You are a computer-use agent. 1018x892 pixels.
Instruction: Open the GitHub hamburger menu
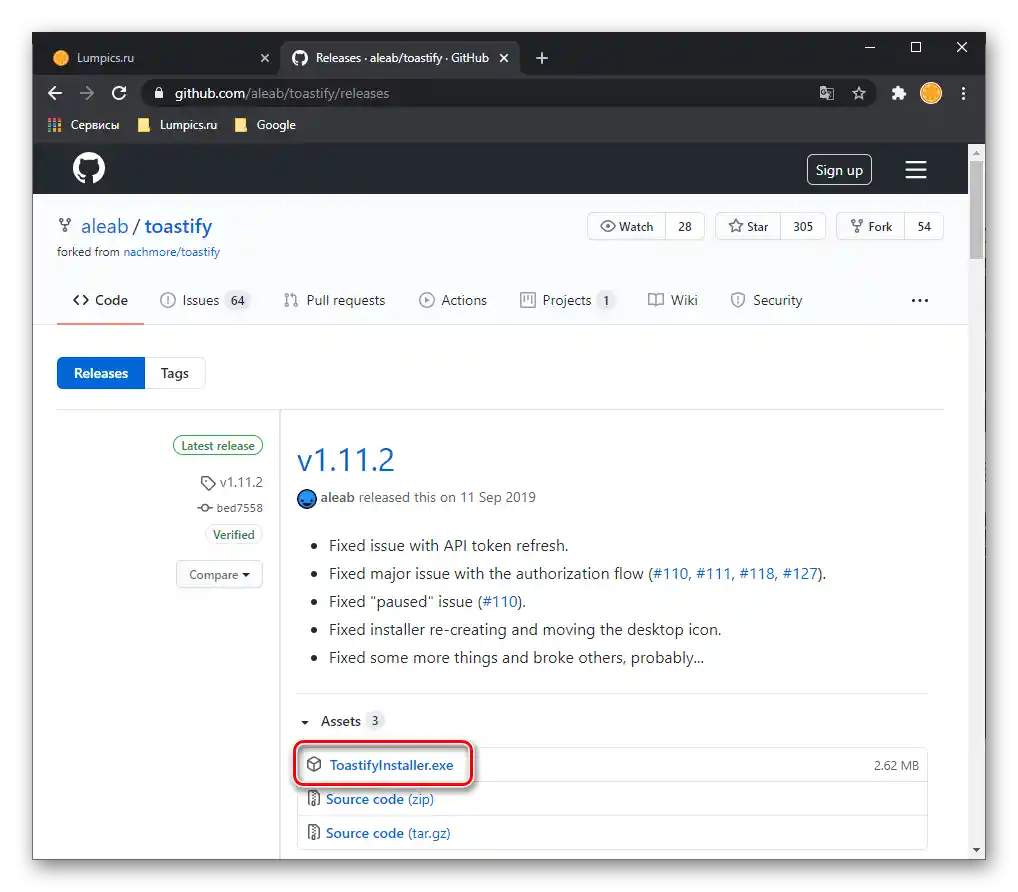[916, 170]
